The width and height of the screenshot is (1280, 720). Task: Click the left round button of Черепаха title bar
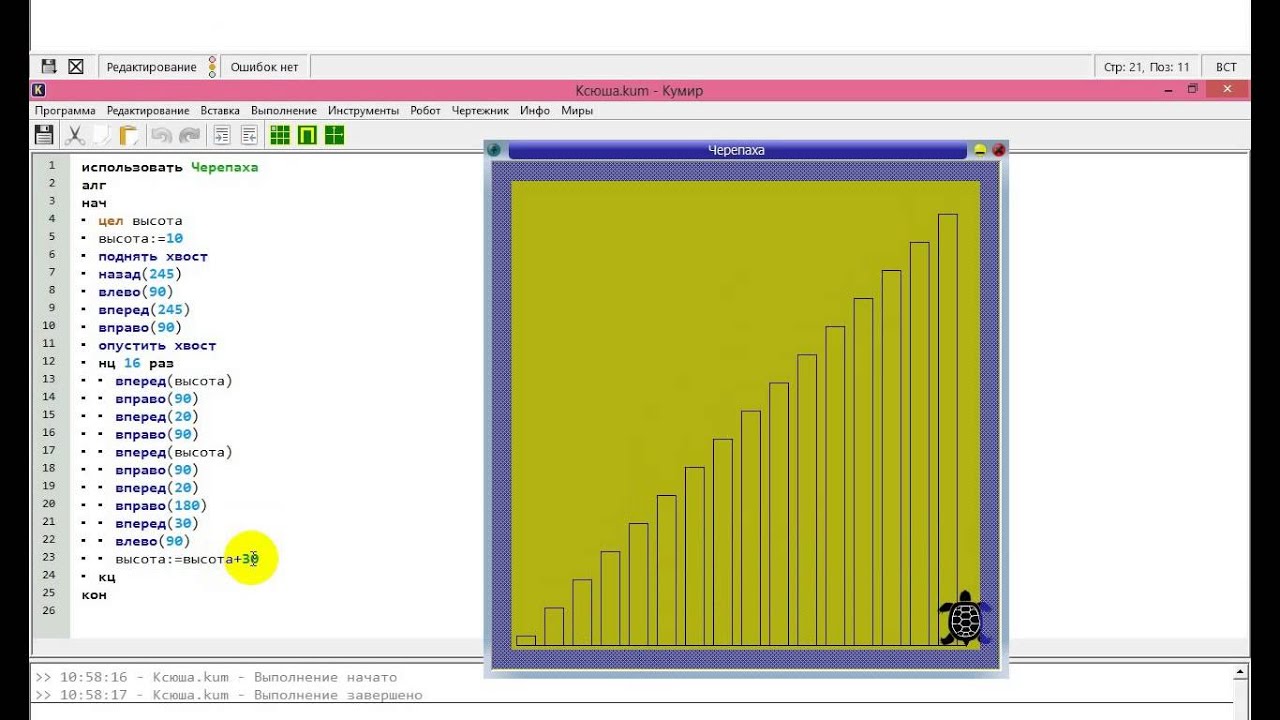(494, 150)
